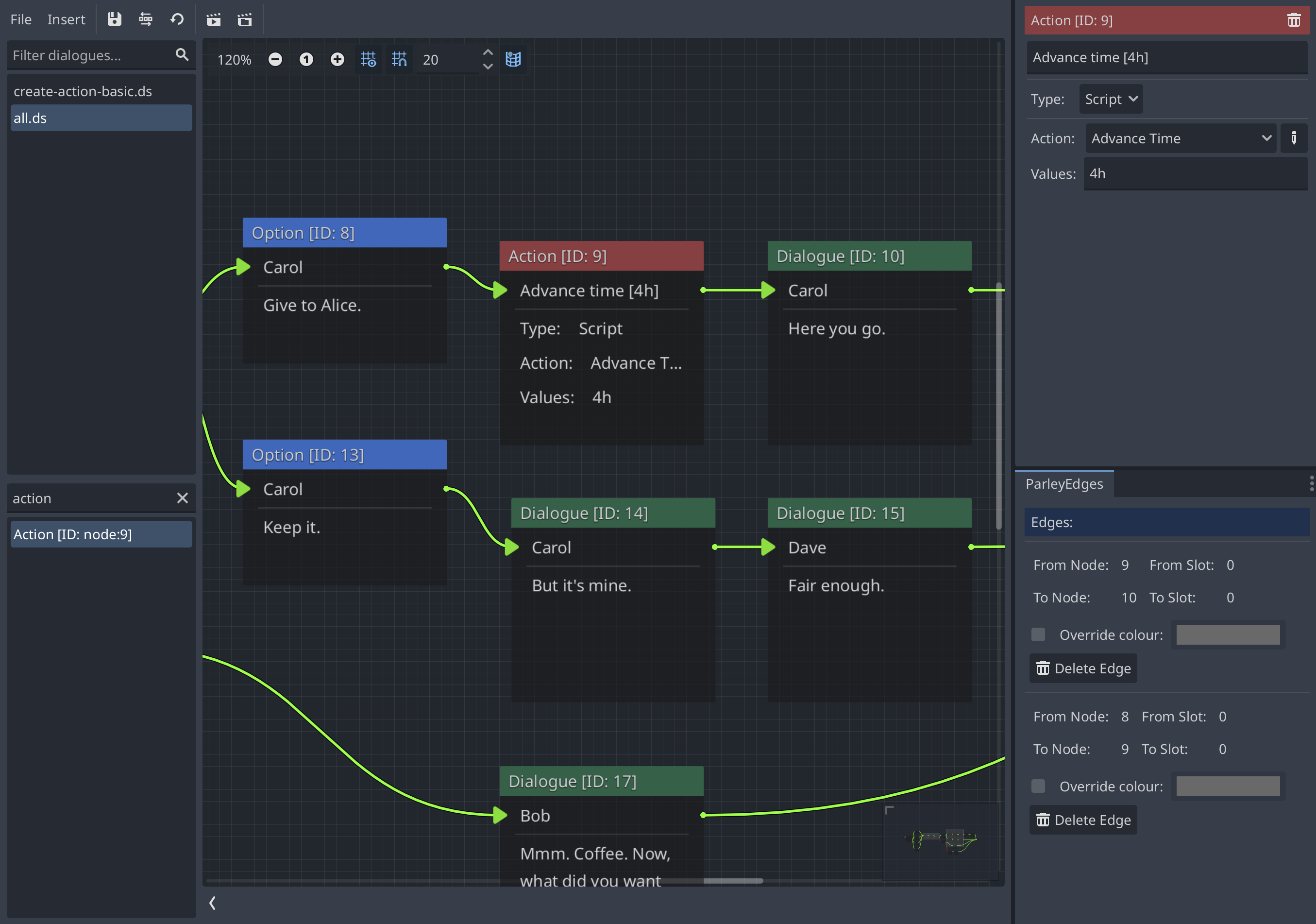Click the zoom out button on the graph
Screen dimensions: 1316x924
pyautogui.click(x=276, y=59)
